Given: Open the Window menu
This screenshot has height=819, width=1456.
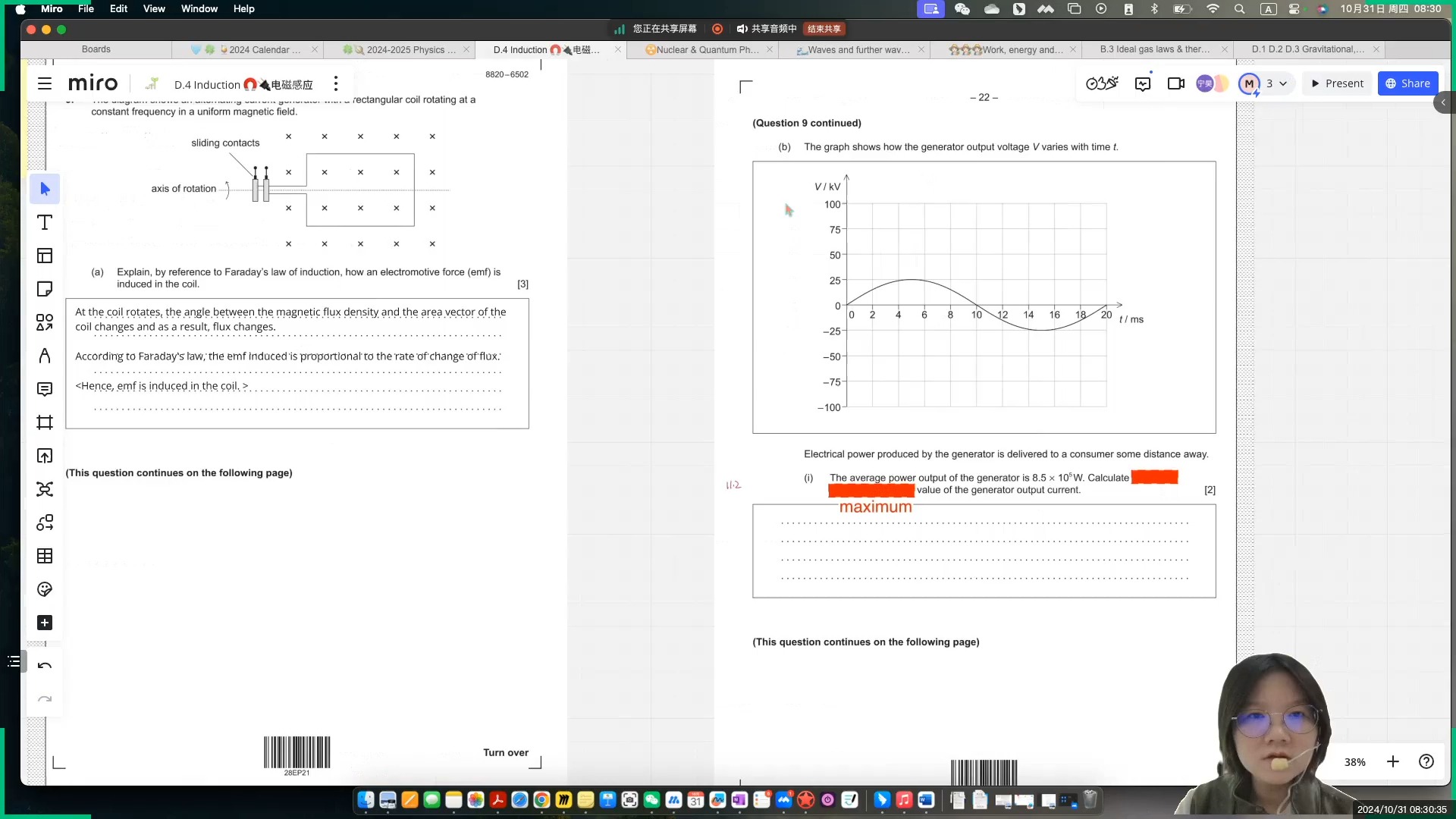Looking at the screenshot, I should (x=199, y=8).
